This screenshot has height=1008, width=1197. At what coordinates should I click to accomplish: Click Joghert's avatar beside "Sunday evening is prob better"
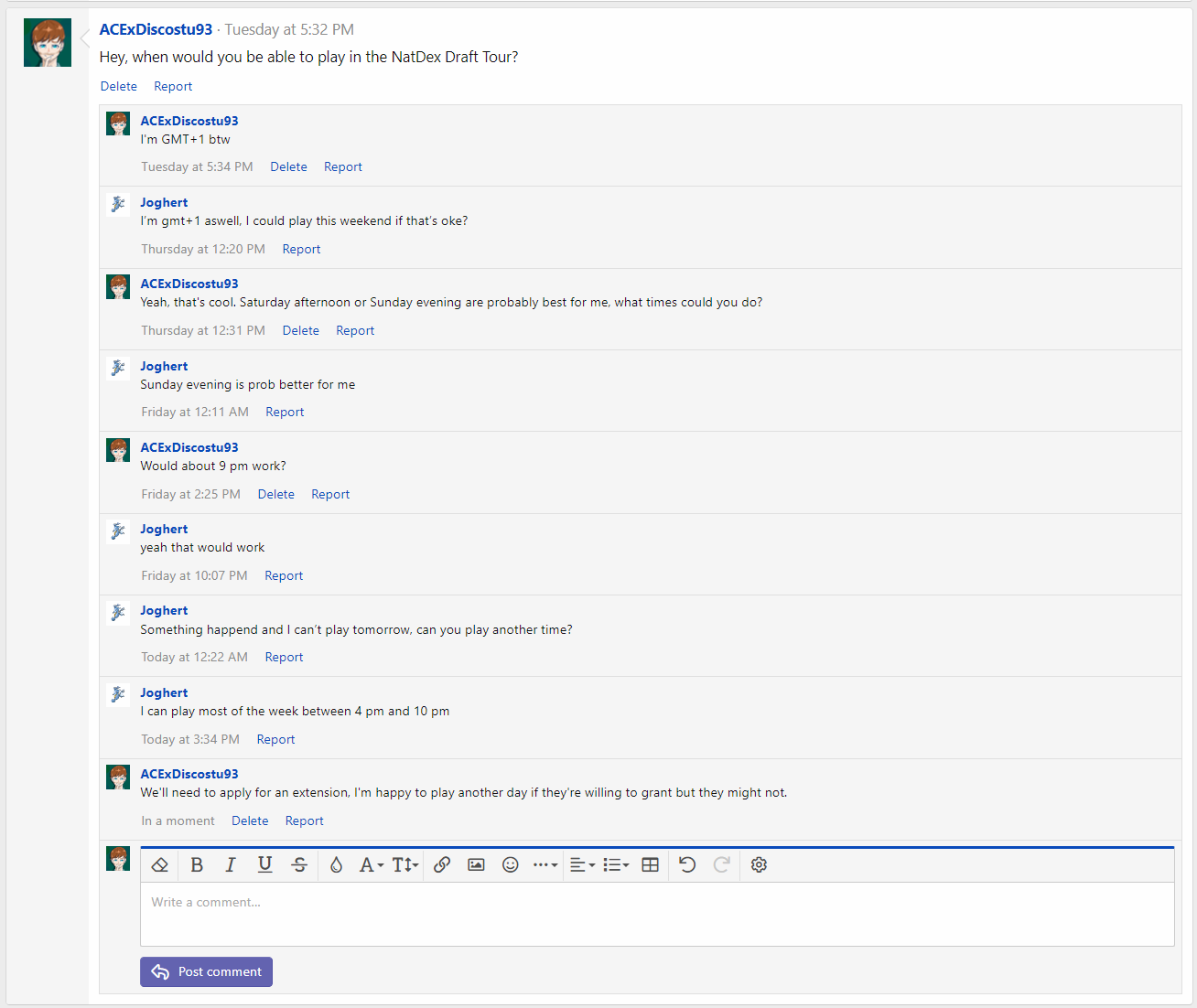(118, 369)
